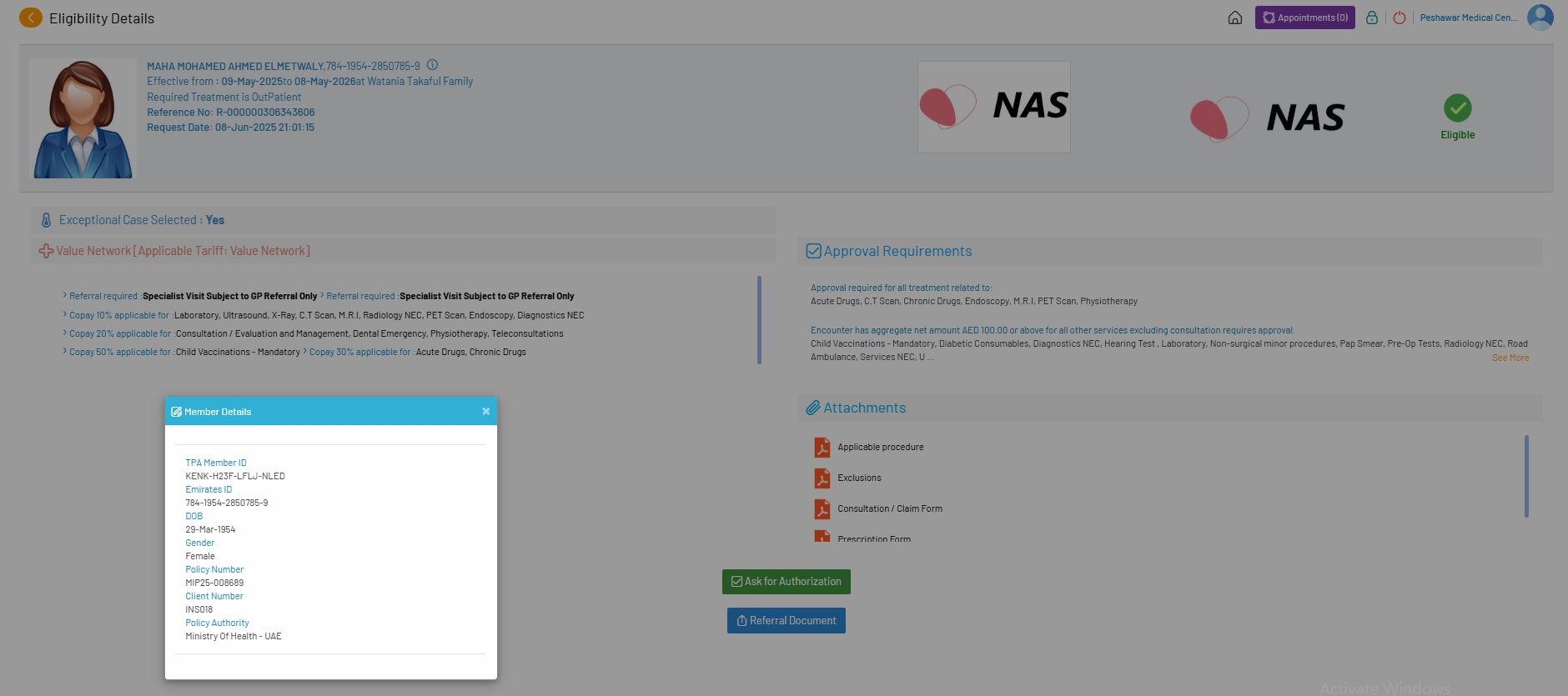Click the Value Network benefits scrollbar

[x=759, y=320]
